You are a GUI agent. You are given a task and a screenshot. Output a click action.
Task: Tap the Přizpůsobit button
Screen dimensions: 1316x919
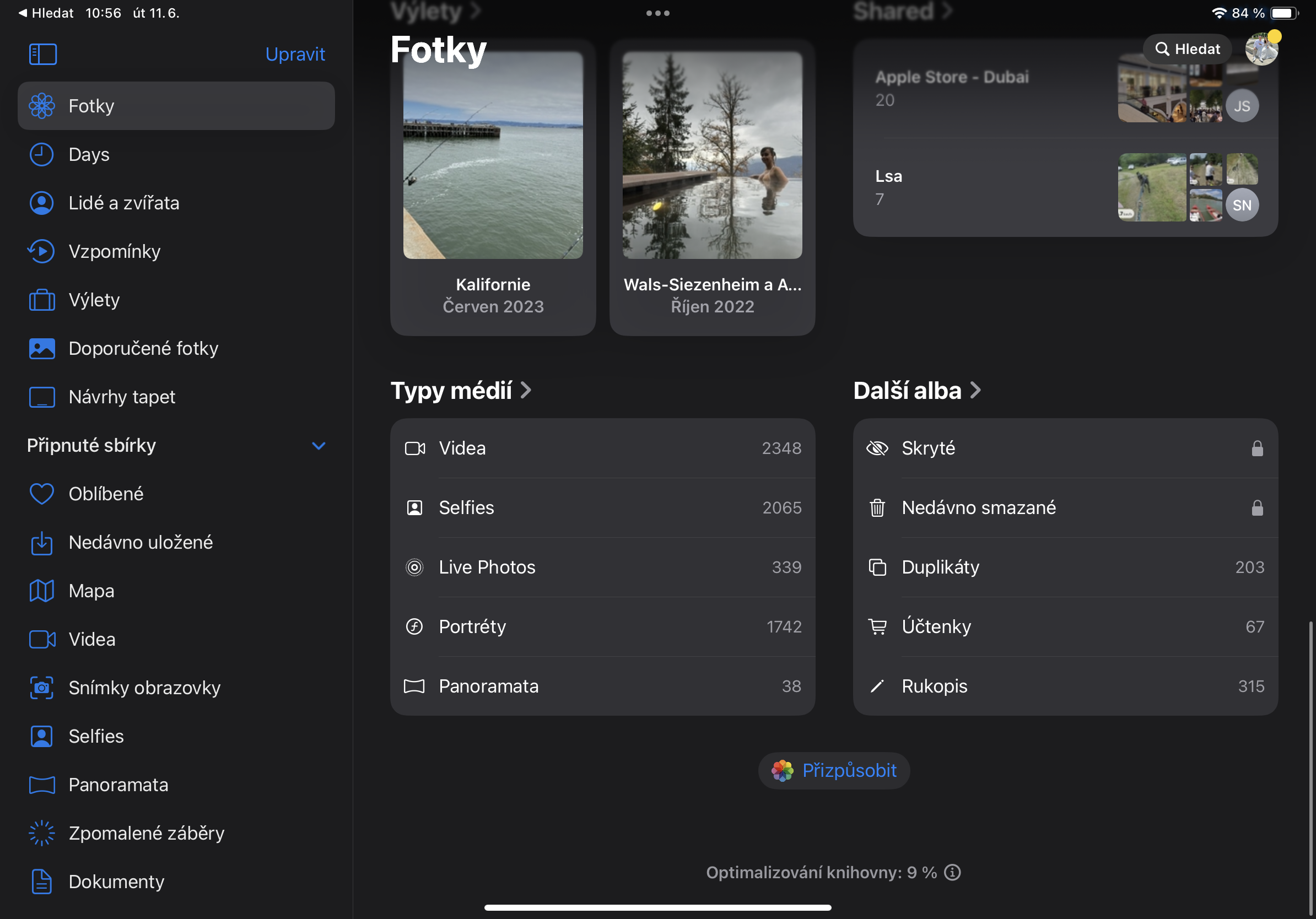[x=834, y=770]
